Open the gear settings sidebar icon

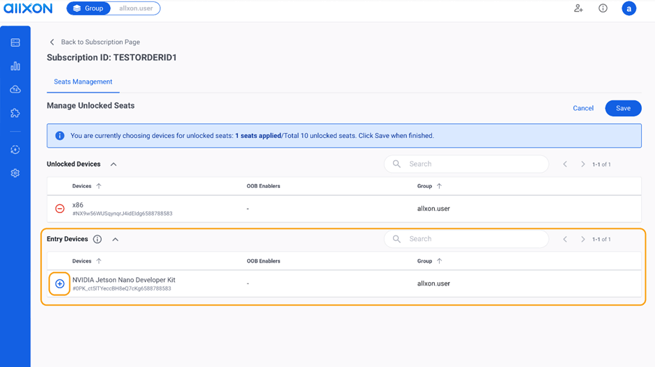coord(15,173)
